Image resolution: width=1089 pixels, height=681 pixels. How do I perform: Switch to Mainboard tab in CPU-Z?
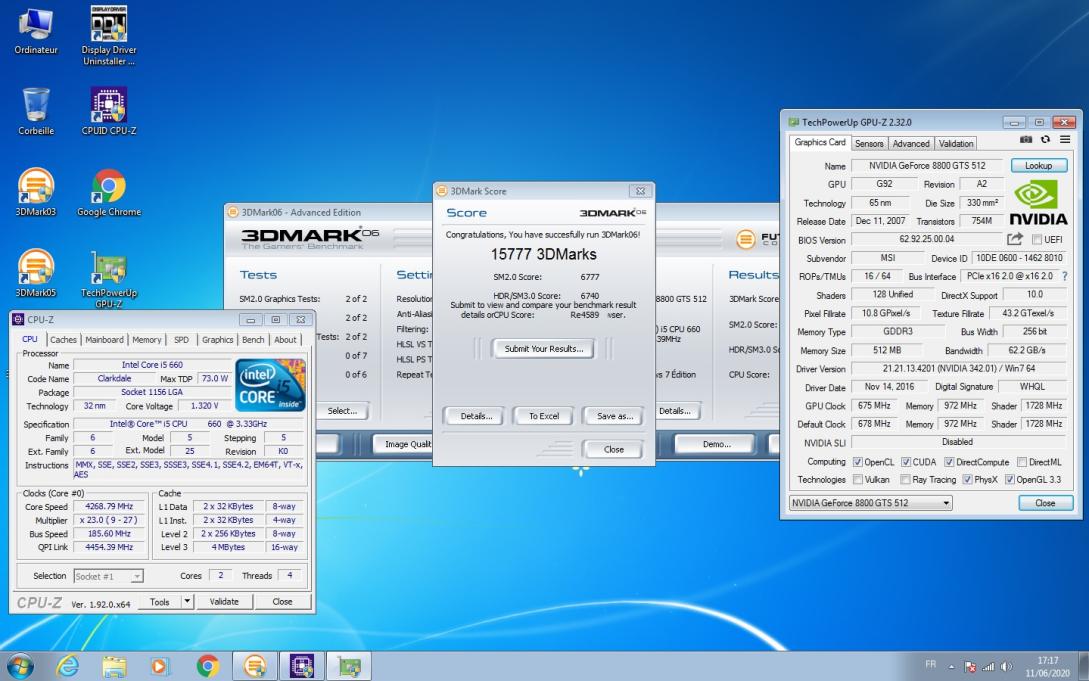(x=104, y=339)
